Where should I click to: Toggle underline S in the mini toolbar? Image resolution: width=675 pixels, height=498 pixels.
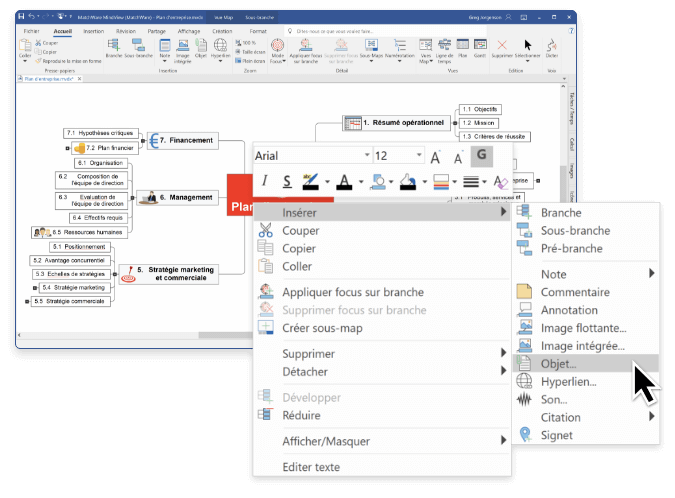[x=287, y=181]
